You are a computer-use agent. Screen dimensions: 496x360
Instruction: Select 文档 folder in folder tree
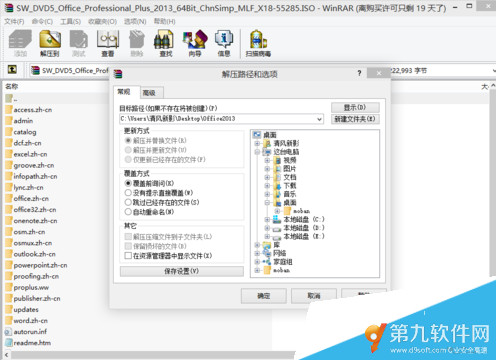point(285,177)
